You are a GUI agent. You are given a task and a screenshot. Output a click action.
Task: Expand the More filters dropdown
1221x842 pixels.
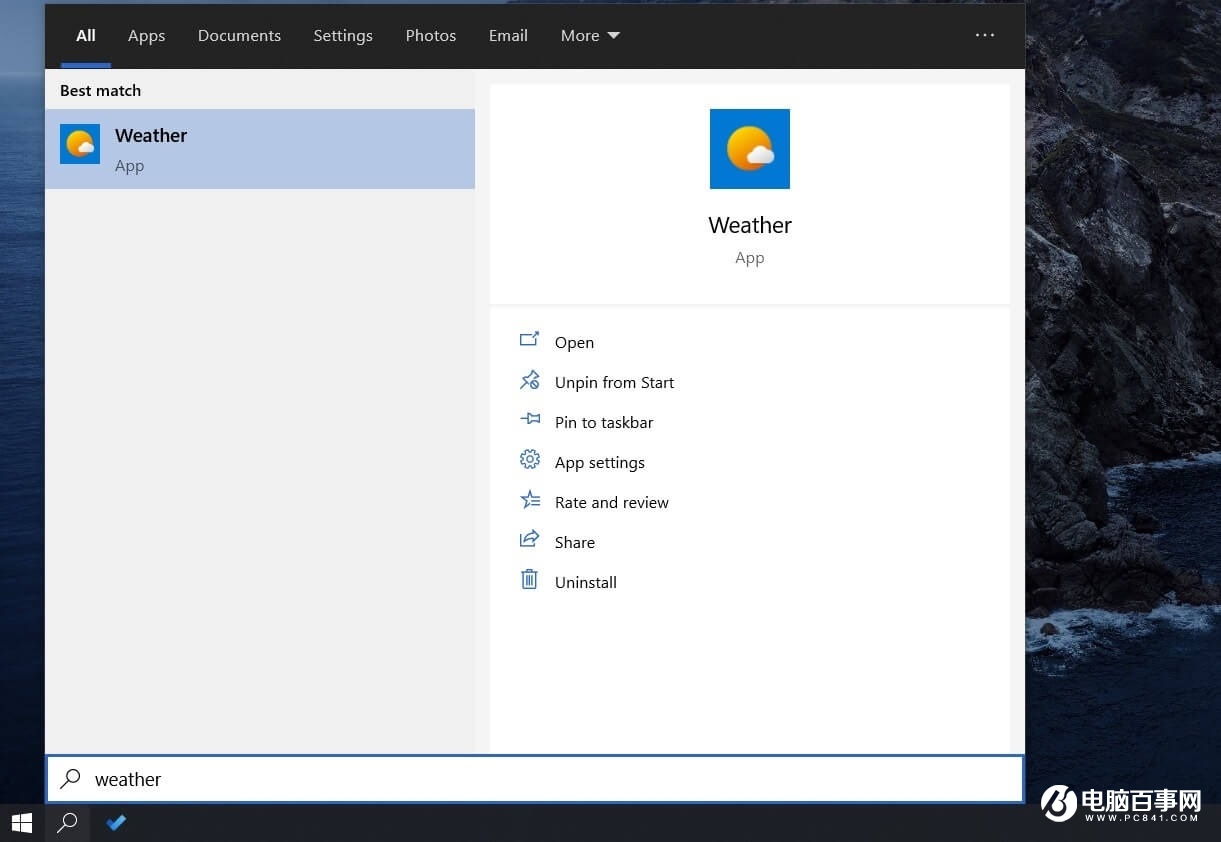(589, 35)
